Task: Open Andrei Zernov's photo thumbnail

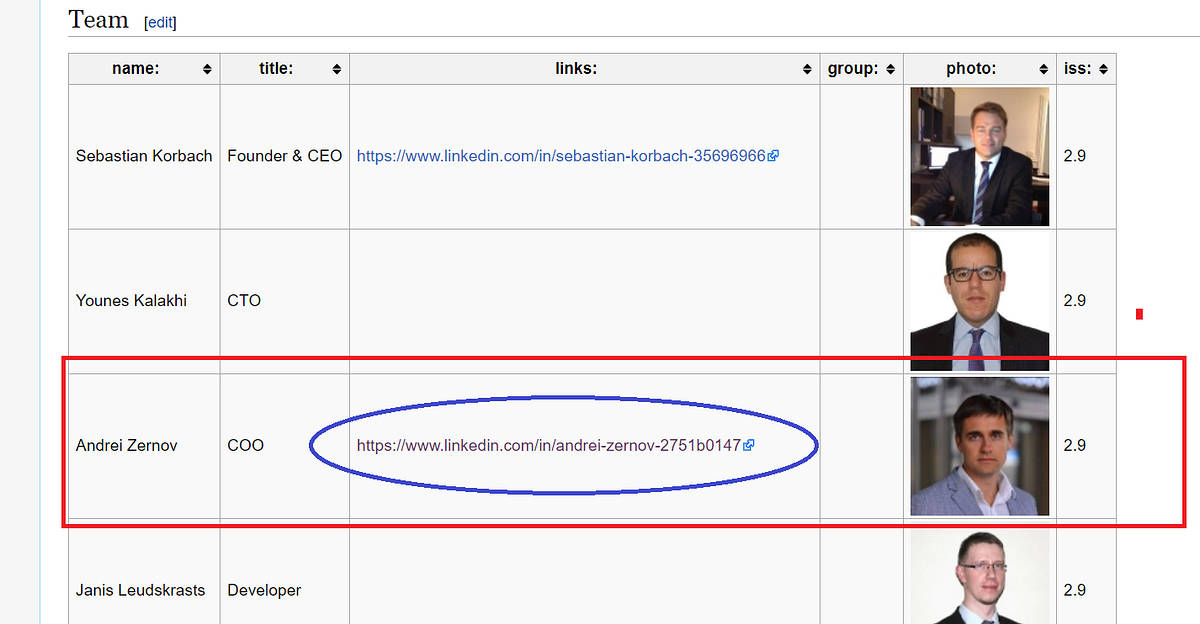Action: tap(980, 446)
